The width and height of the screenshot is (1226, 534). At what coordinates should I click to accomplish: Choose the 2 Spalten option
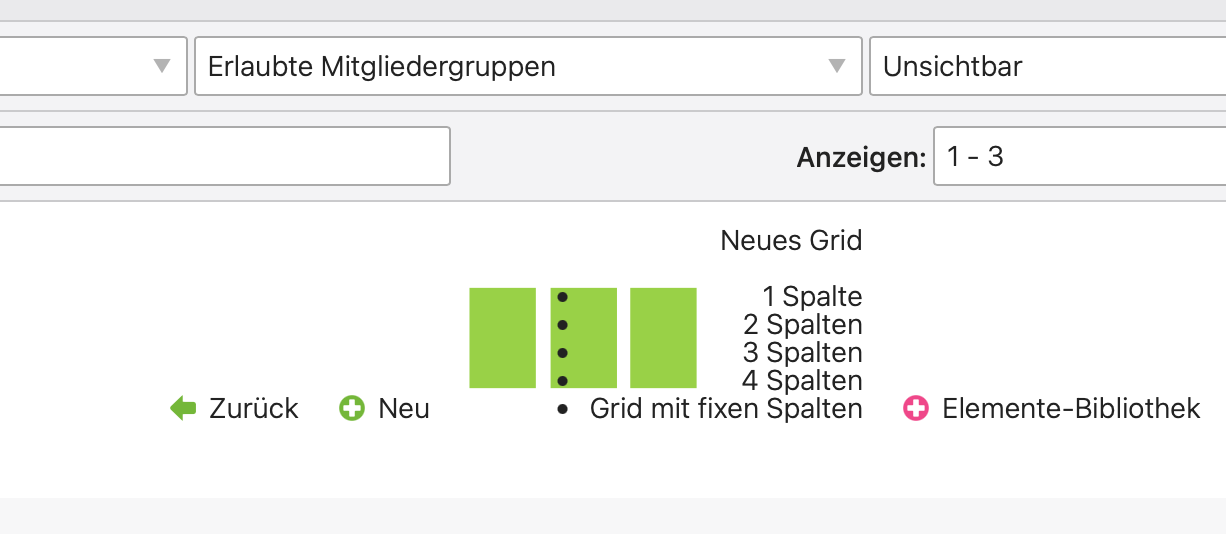pos(802,325)
